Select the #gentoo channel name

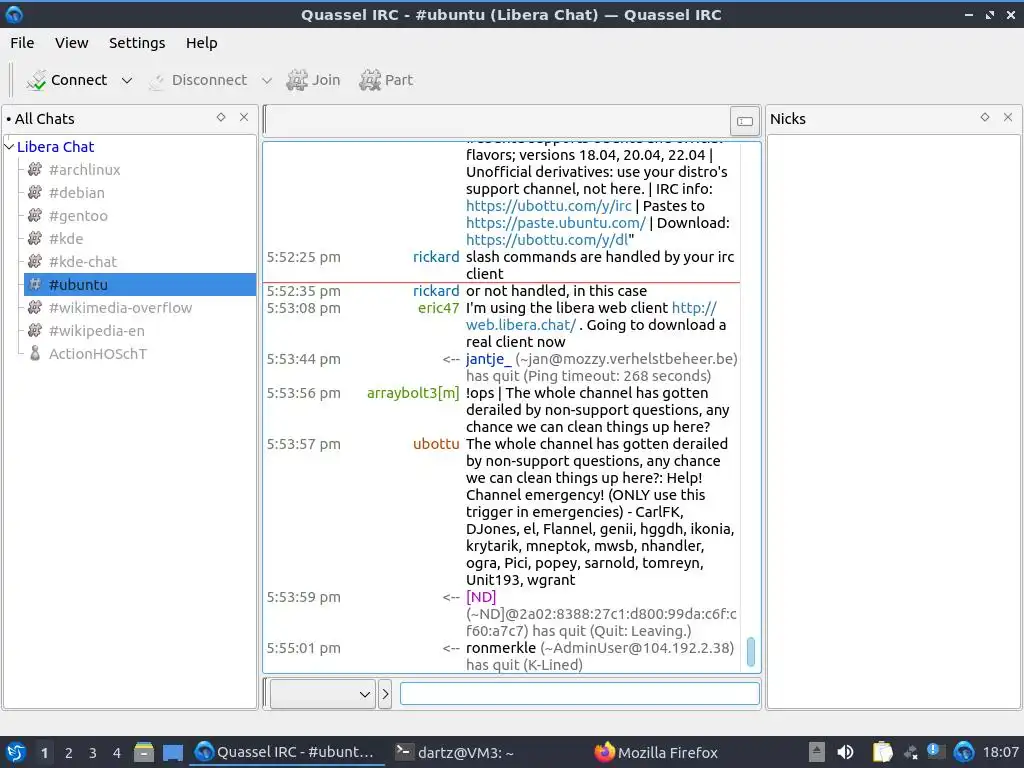(78, 216)
